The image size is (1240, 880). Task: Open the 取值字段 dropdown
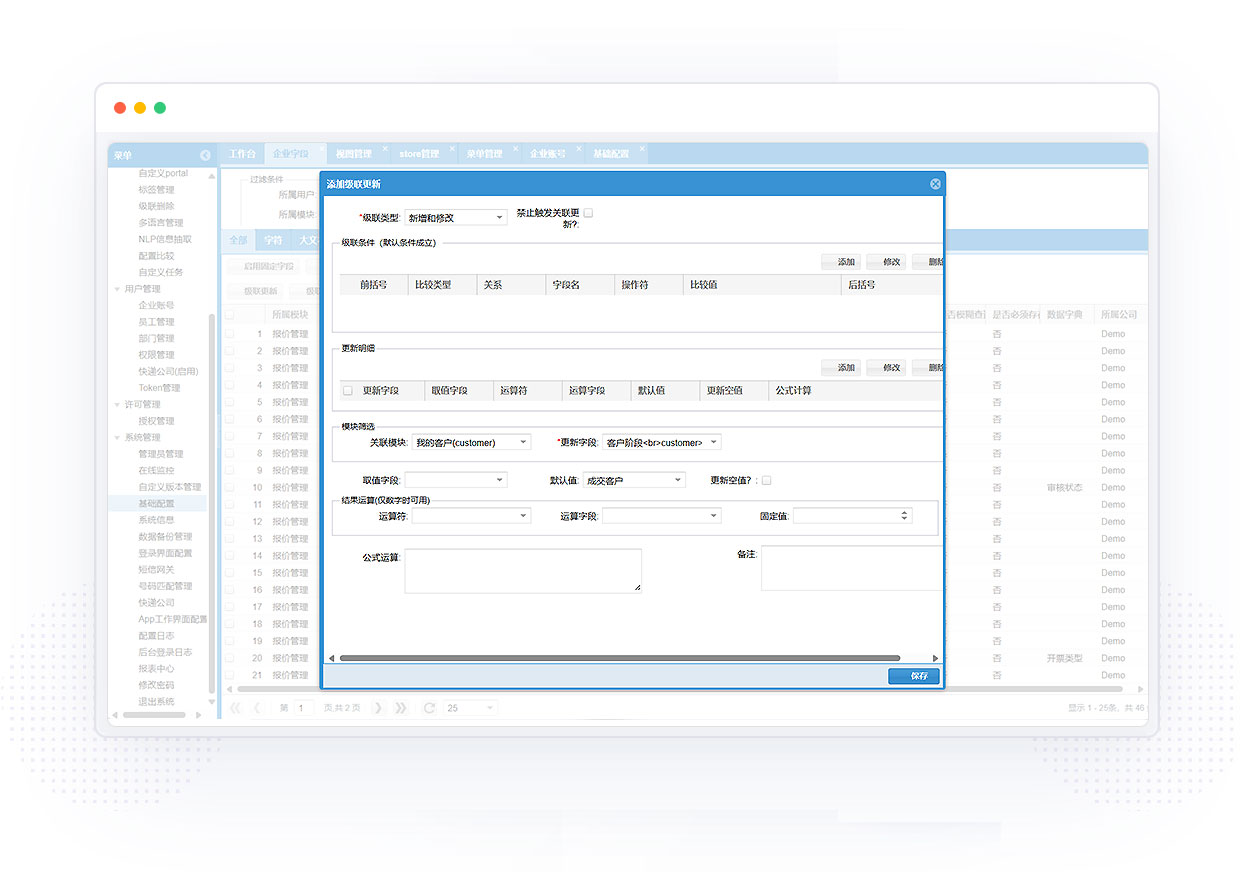click(x=500, y=480)
